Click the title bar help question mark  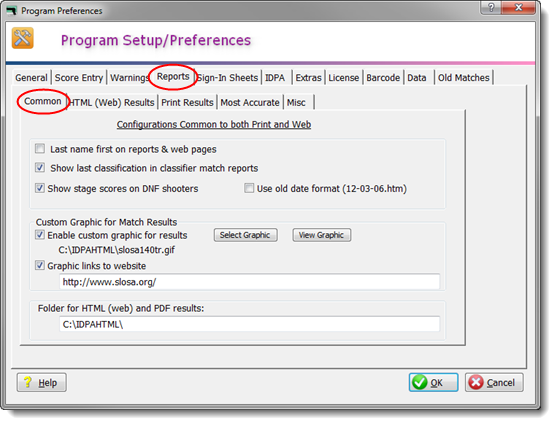[x=491, y=7]
